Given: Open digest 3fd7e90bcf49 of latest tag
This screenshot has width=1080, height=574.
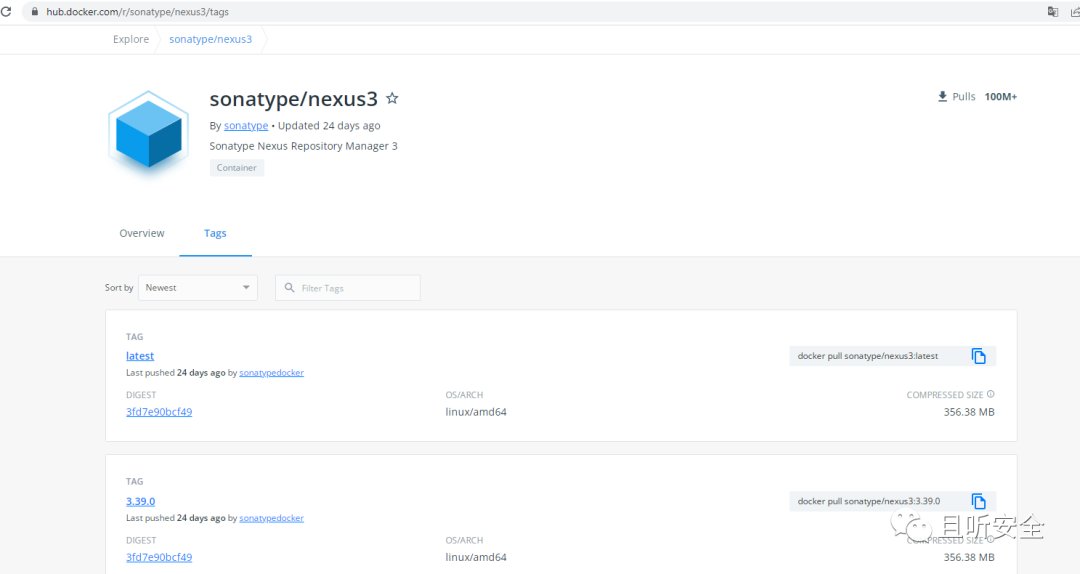Looking at the screenshot, I should (x=159, y=412).
